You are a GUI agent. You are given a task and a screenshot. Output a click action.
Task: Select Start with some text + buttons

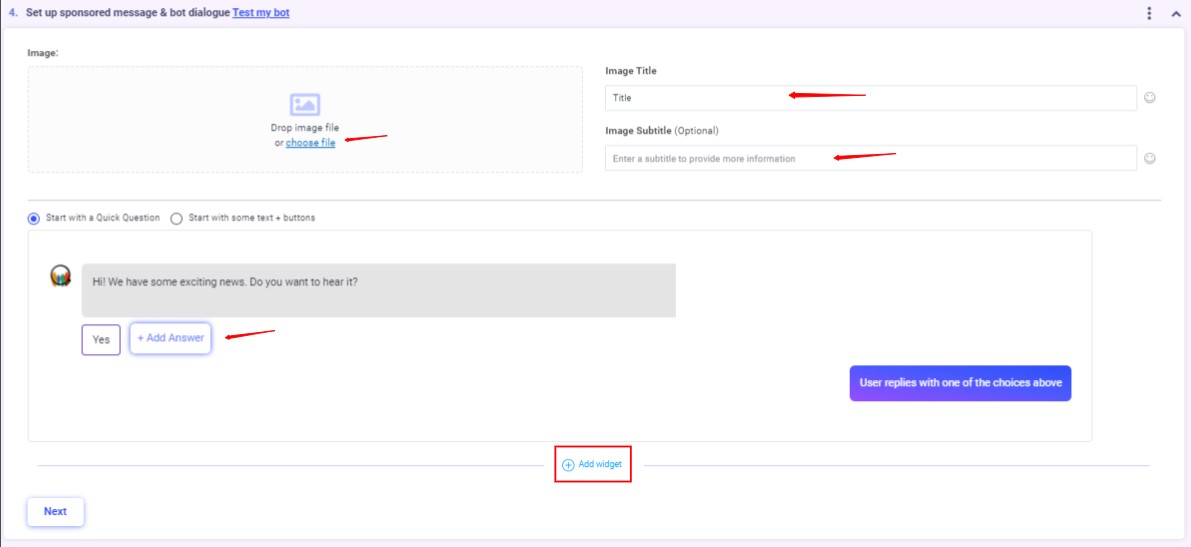(x=176, y=219)
